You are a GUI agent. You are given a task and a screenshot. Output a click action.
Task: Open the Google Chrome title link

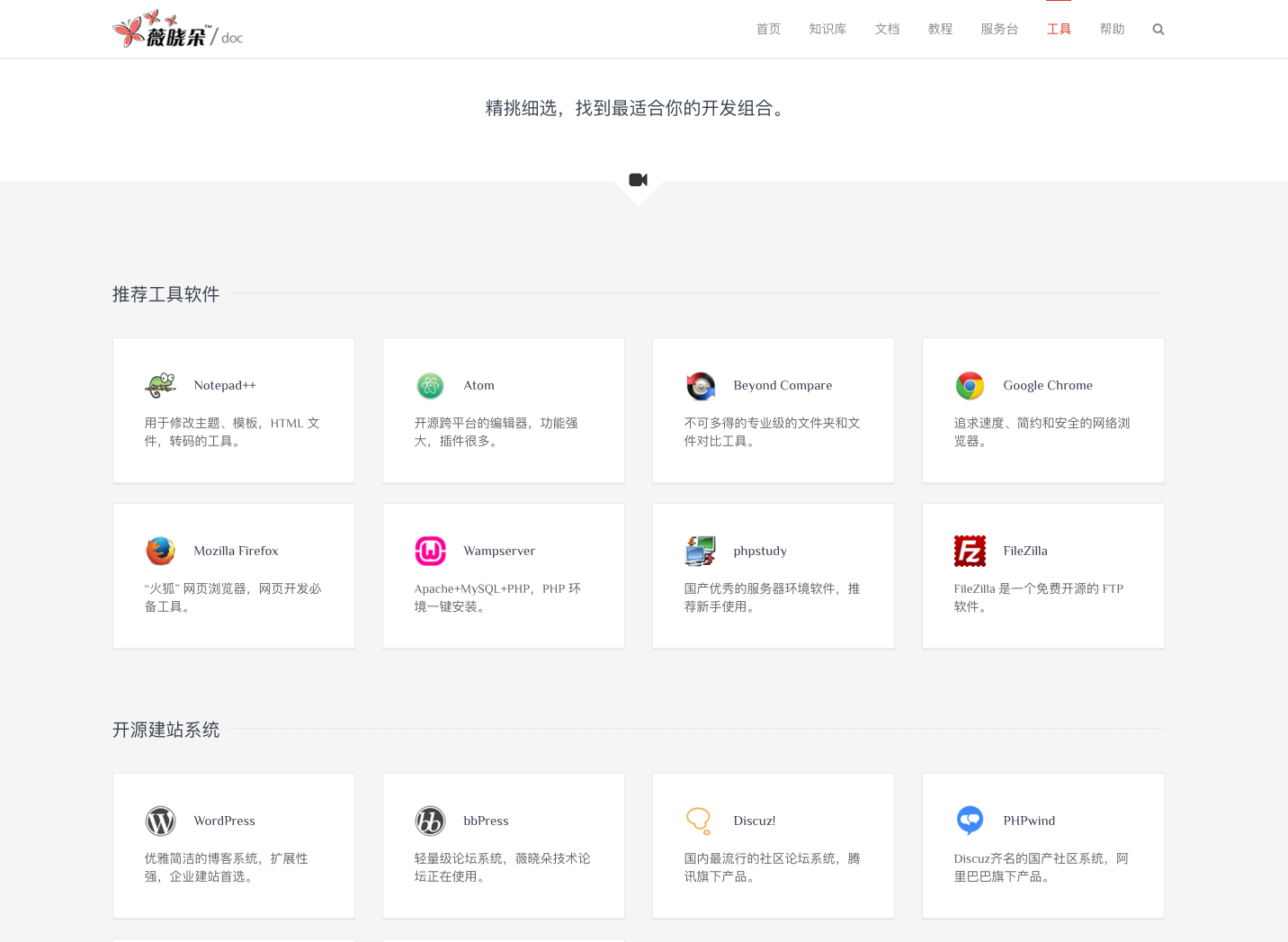coord(1048,385)
